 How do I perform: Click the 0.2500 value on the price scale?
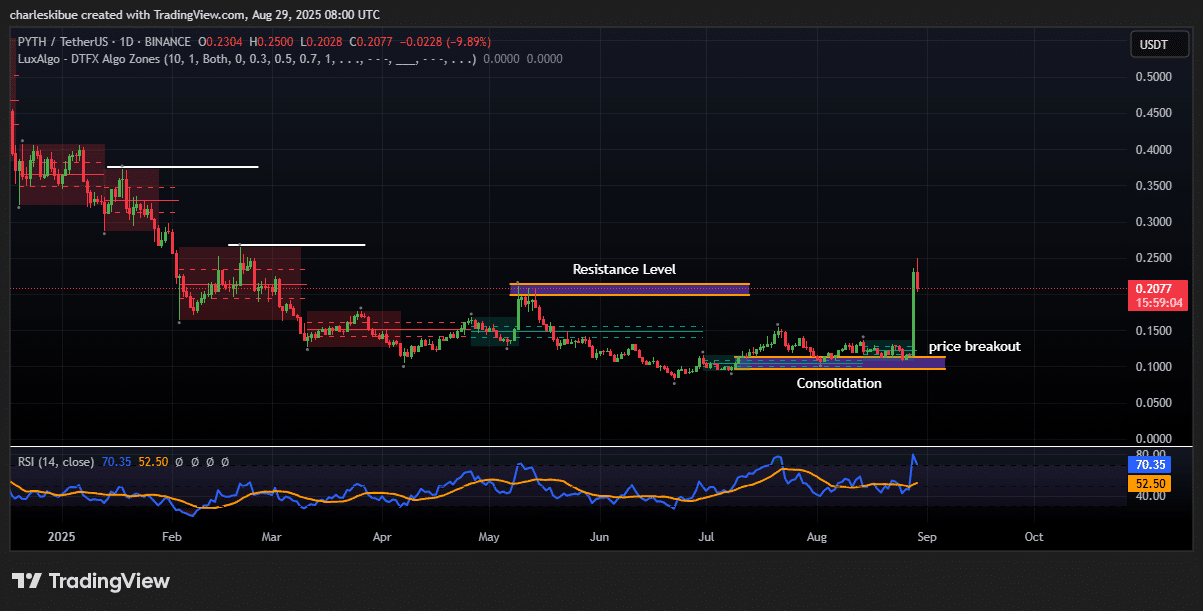1152,258
